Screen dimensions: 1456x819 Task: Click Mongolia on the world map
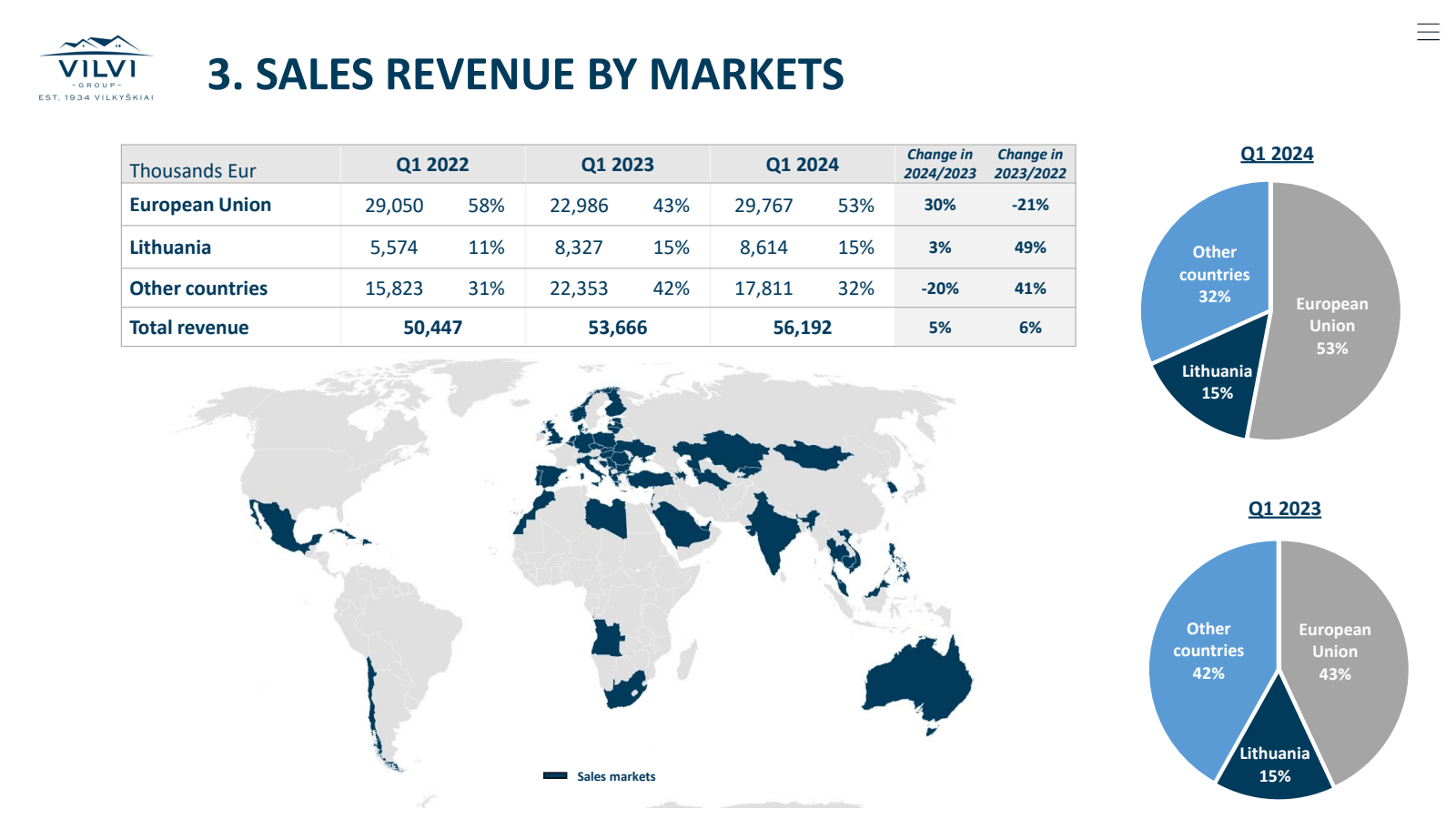pyautogui.click(x=812, y=457)
